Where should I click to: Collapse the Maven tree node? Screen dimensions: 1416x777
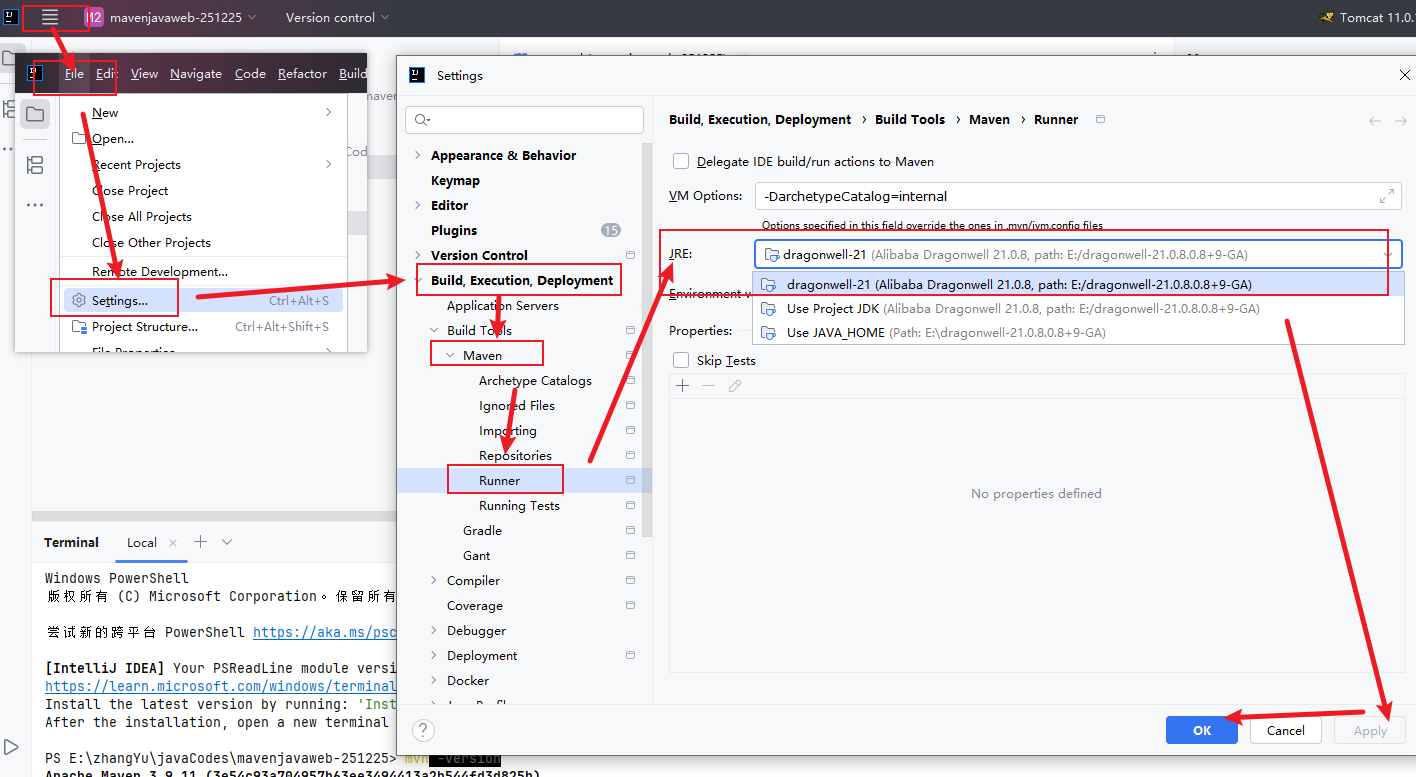450,355
